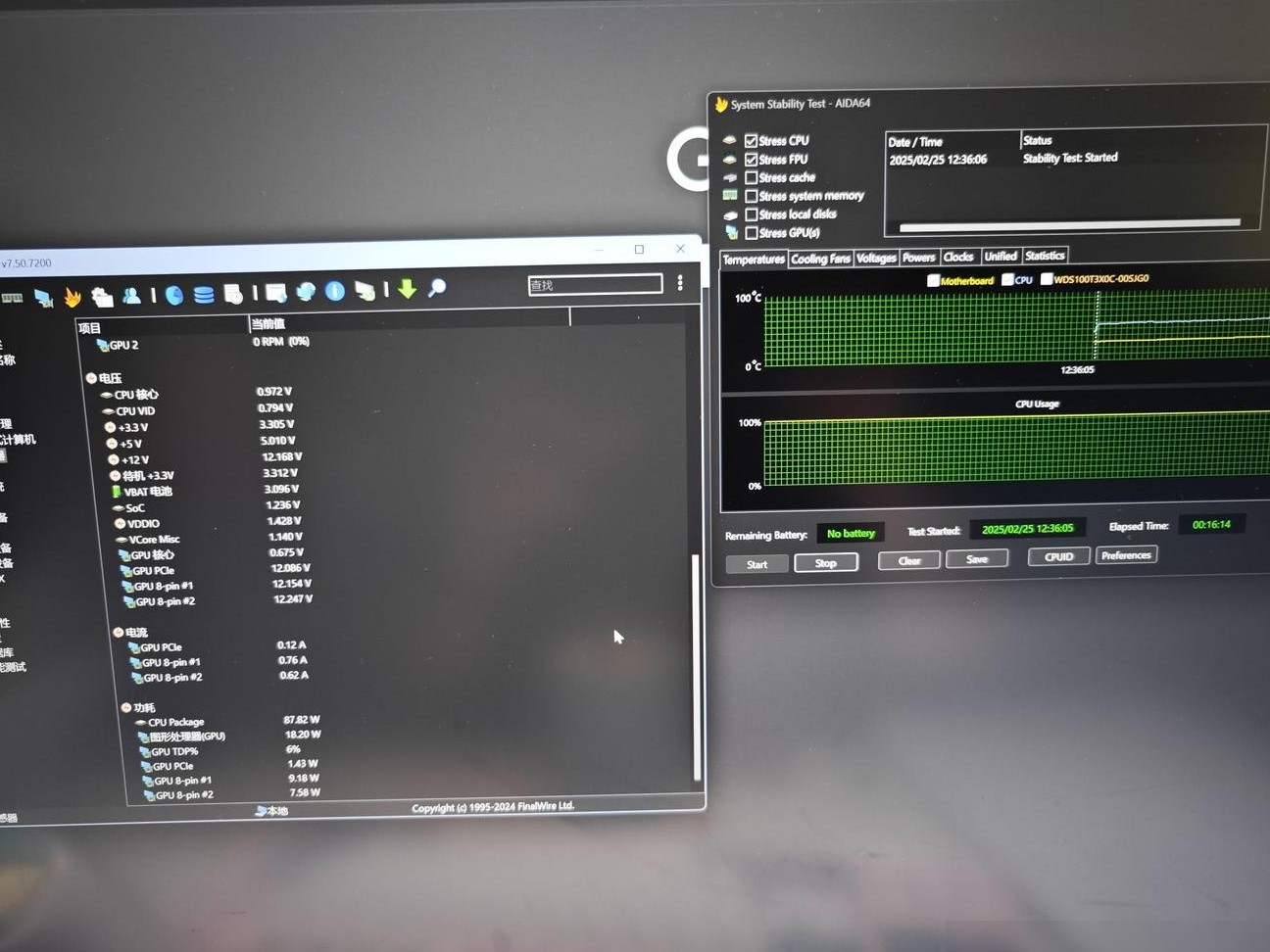
Task: Click the GPU 2 fan row icon
Action: (x=102, y=346)
